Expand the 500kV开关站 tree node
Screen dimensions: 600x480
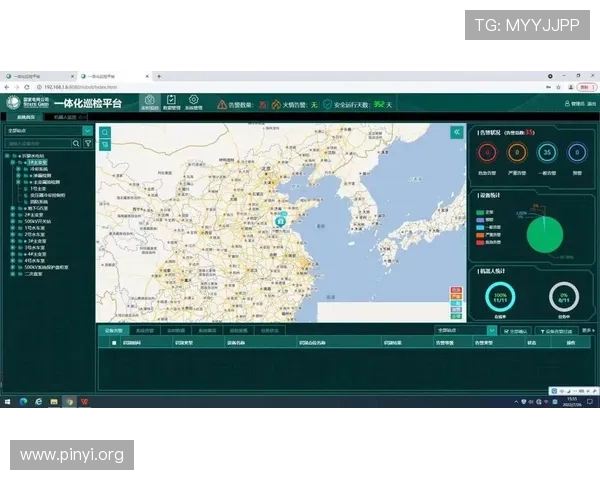click(13, 221)
